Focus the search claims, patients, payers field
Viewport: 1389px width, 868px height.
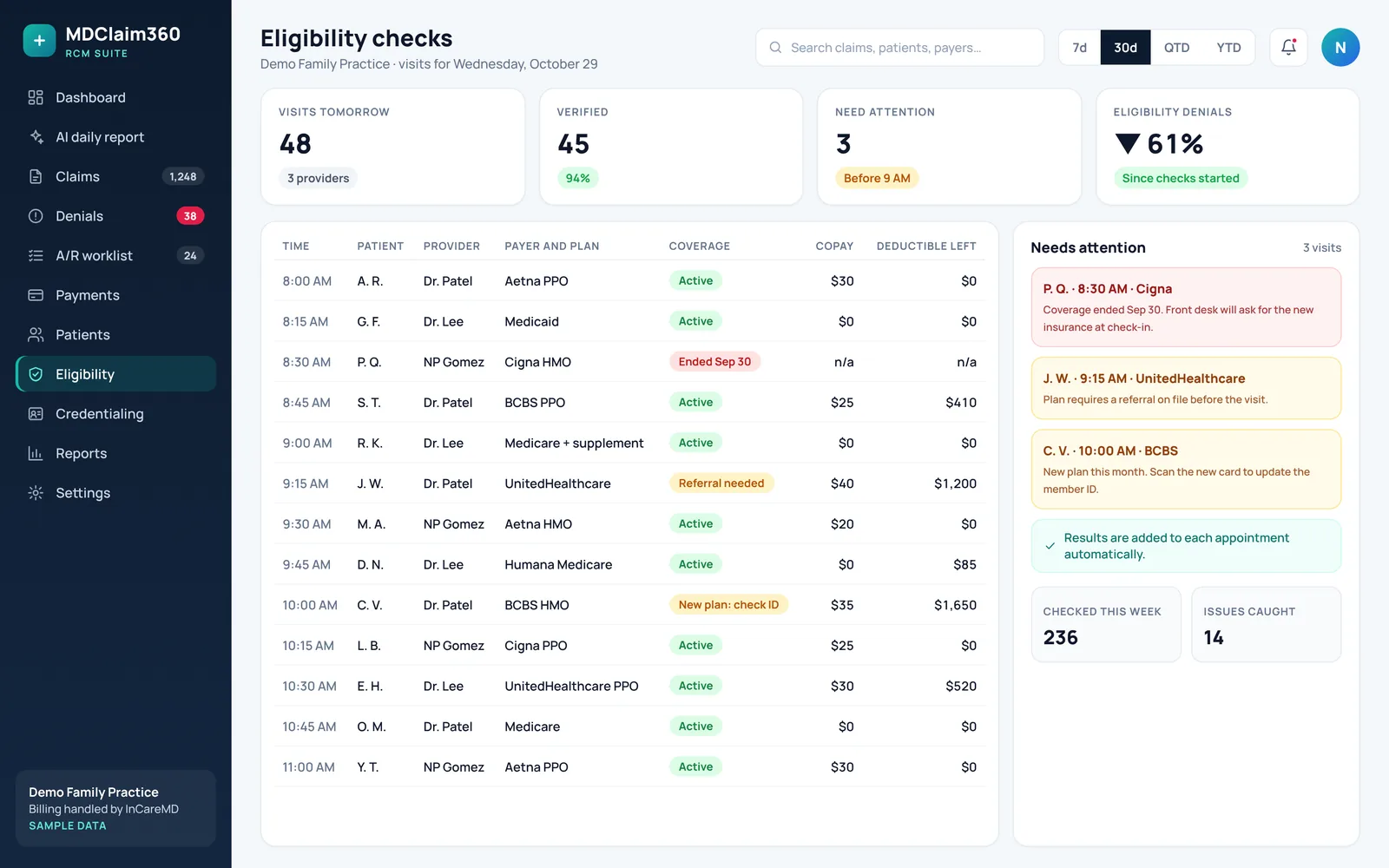pyautogui.click(x=899, y=48)
